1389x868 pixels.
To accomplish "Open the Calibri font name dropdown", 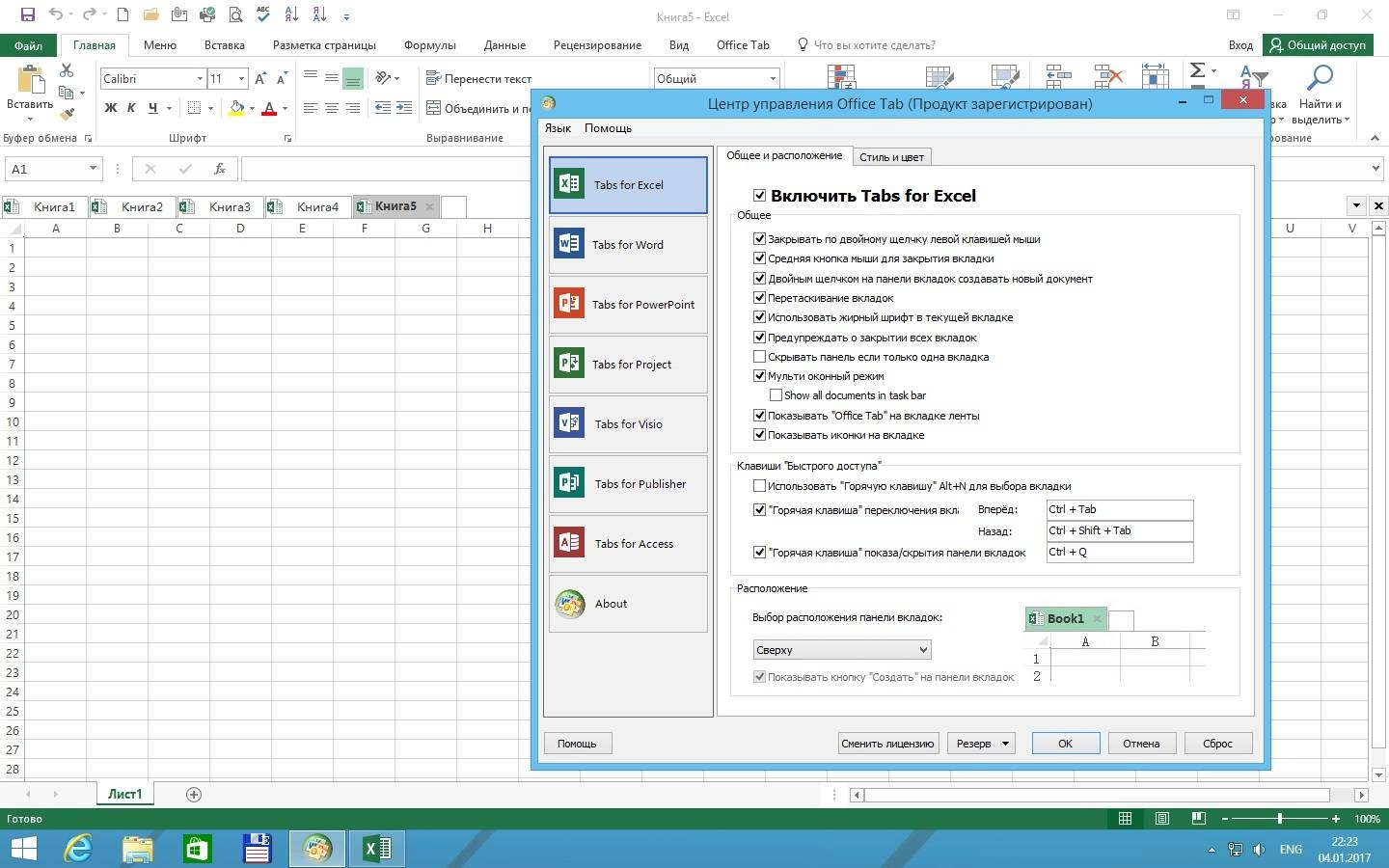I will click(200, 79).
